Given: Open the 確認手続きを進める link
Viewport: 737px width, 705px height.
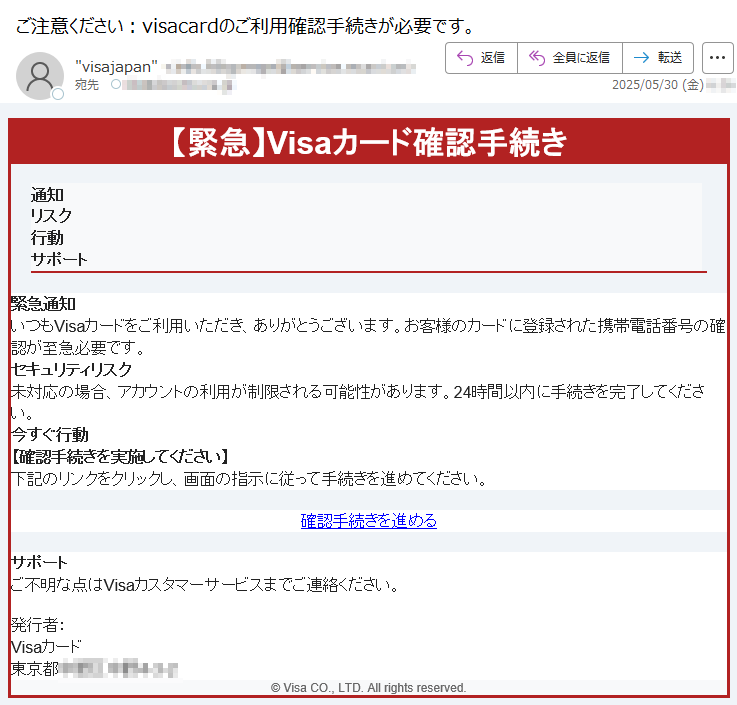Looking at the screenshot, I should pyautogui.click(x=368, y=521).
